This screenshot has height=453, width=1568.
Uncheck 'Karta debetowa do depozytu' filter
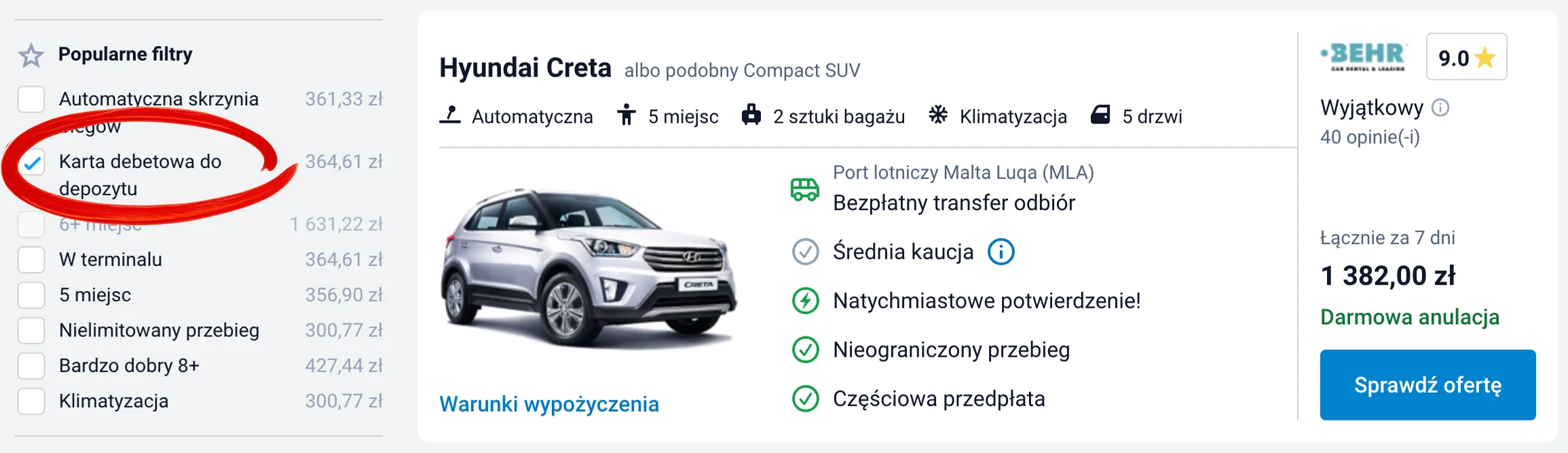[30, 163]
